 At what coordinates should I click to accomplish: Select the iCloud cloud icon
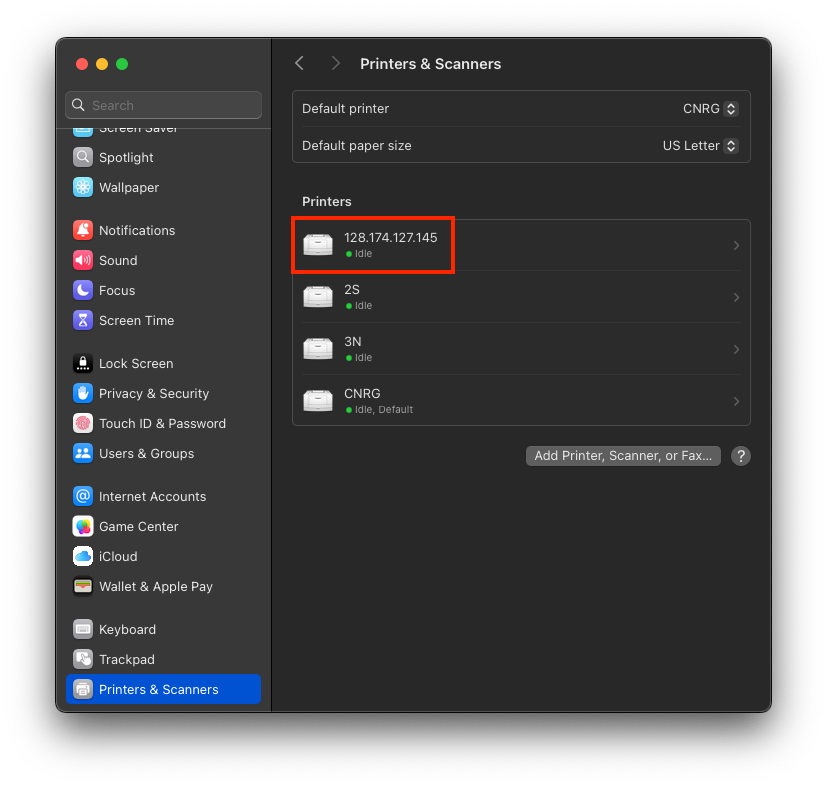(x=83, y=556)
